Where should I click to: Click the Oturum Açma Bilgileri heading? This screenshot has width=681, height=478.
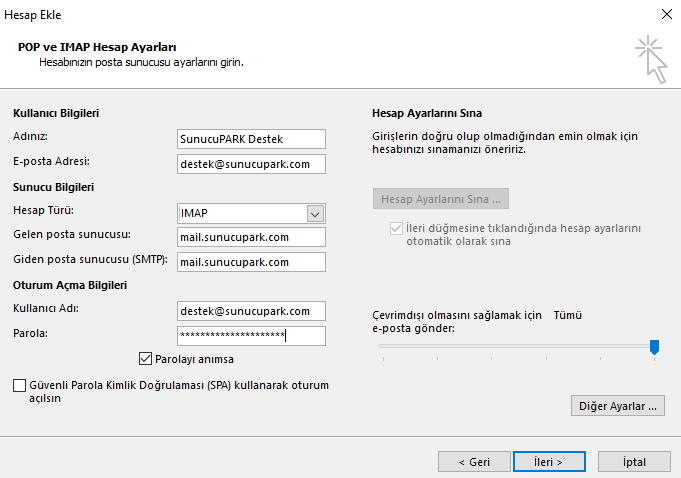[70, 285]
